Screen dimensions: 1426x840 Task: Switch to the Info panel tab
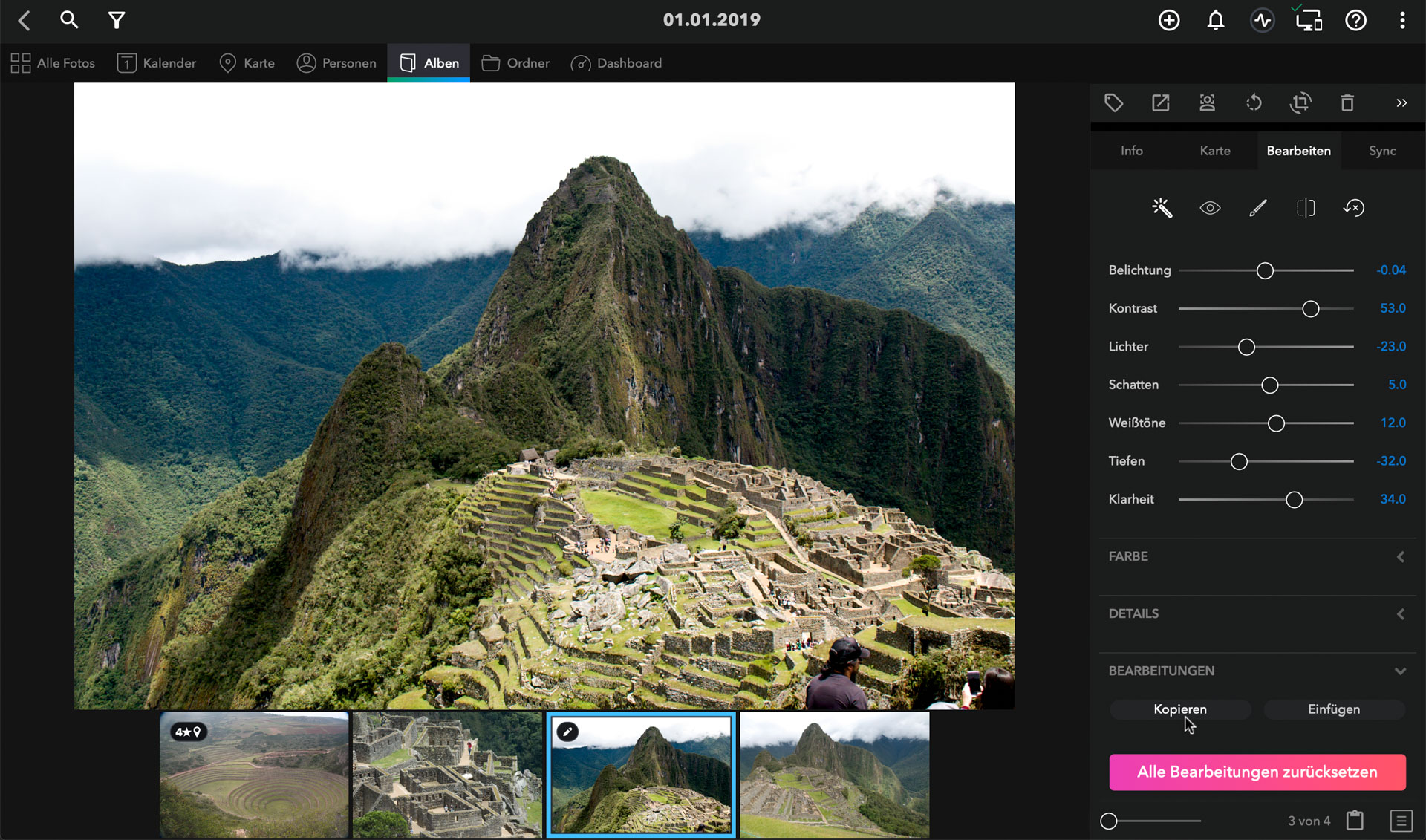(x=1131, y=151)
